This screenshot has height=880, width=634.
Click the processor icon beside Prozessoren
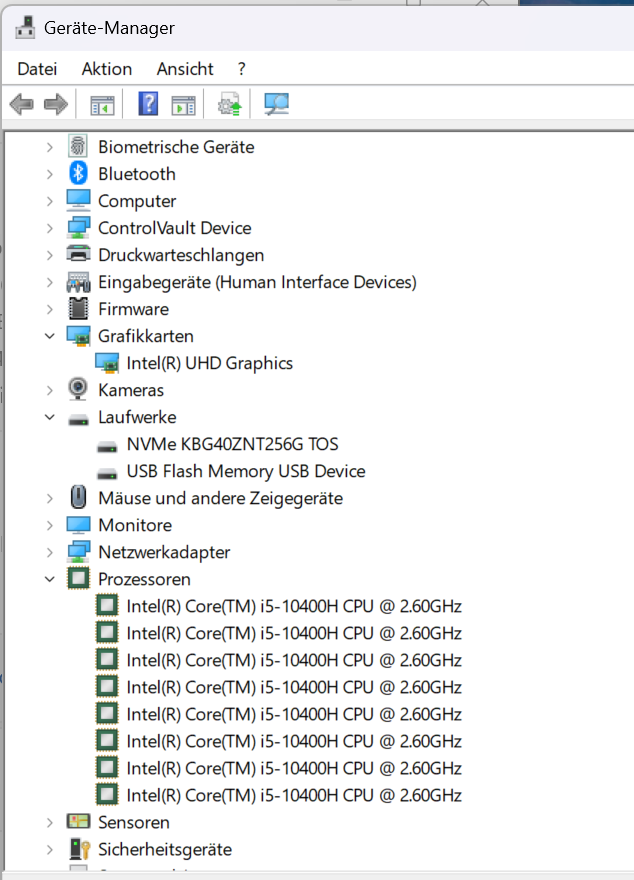(78, 578)
